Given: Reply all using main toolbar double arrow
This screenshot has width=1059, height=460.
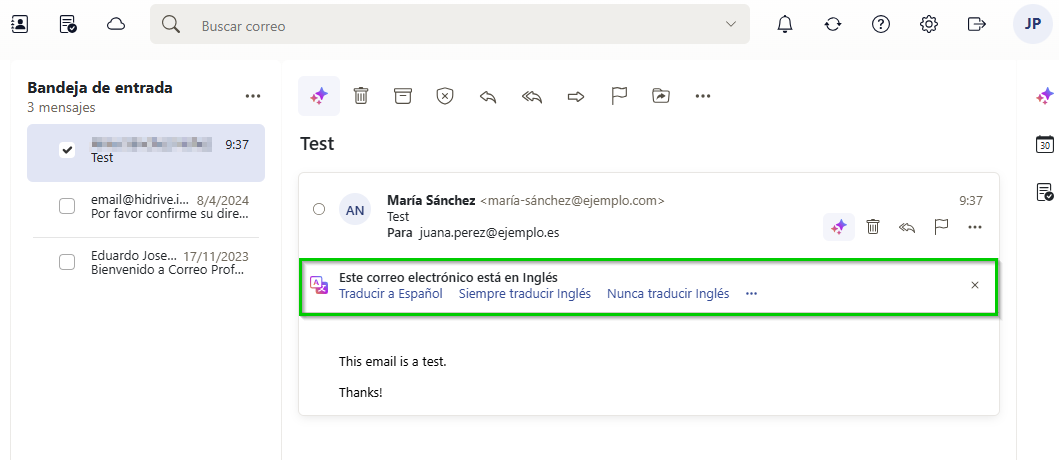Looking at the screenshot, I should 532,97.
